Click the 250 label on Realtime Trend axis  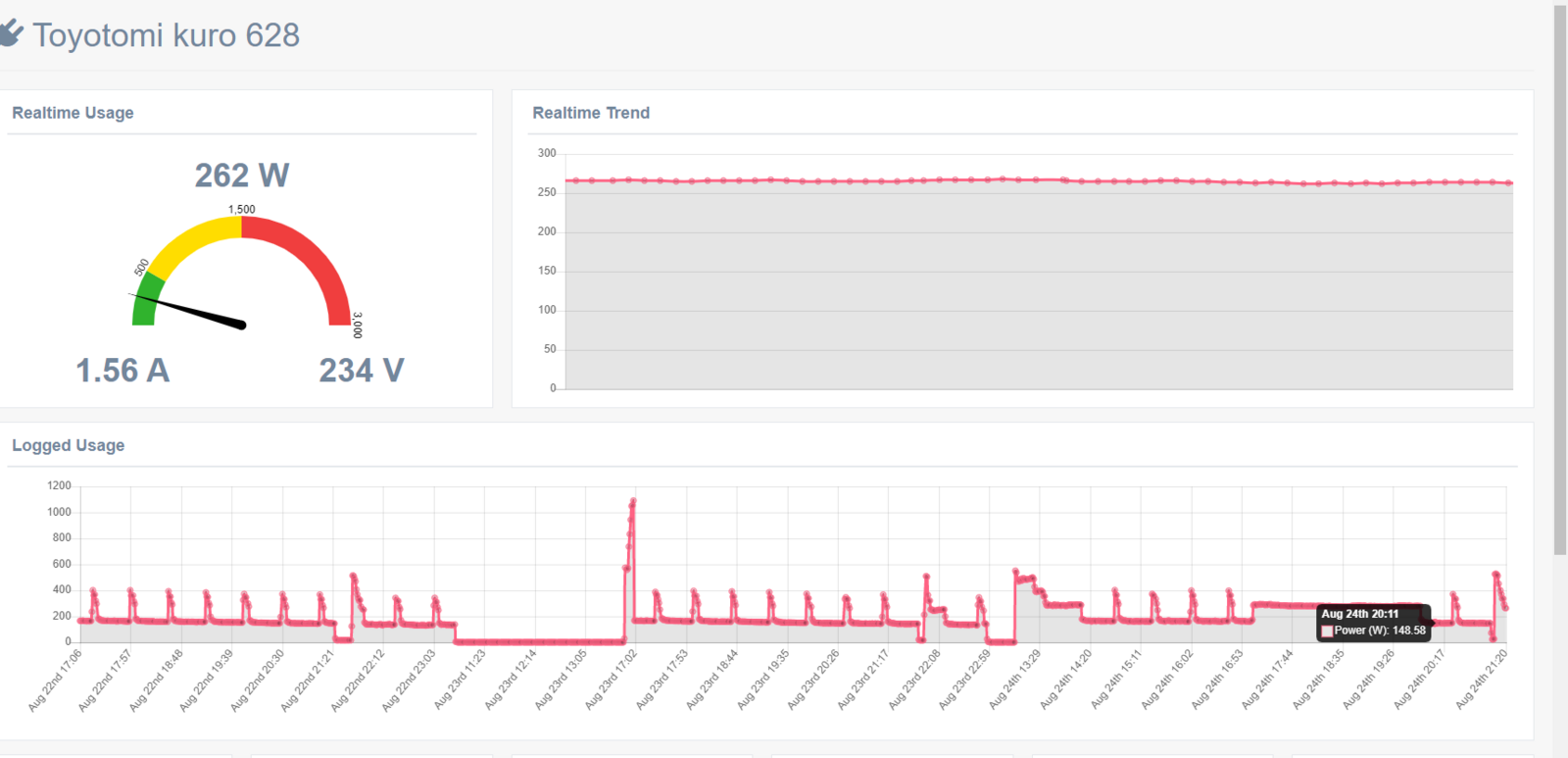coord(547,192)
